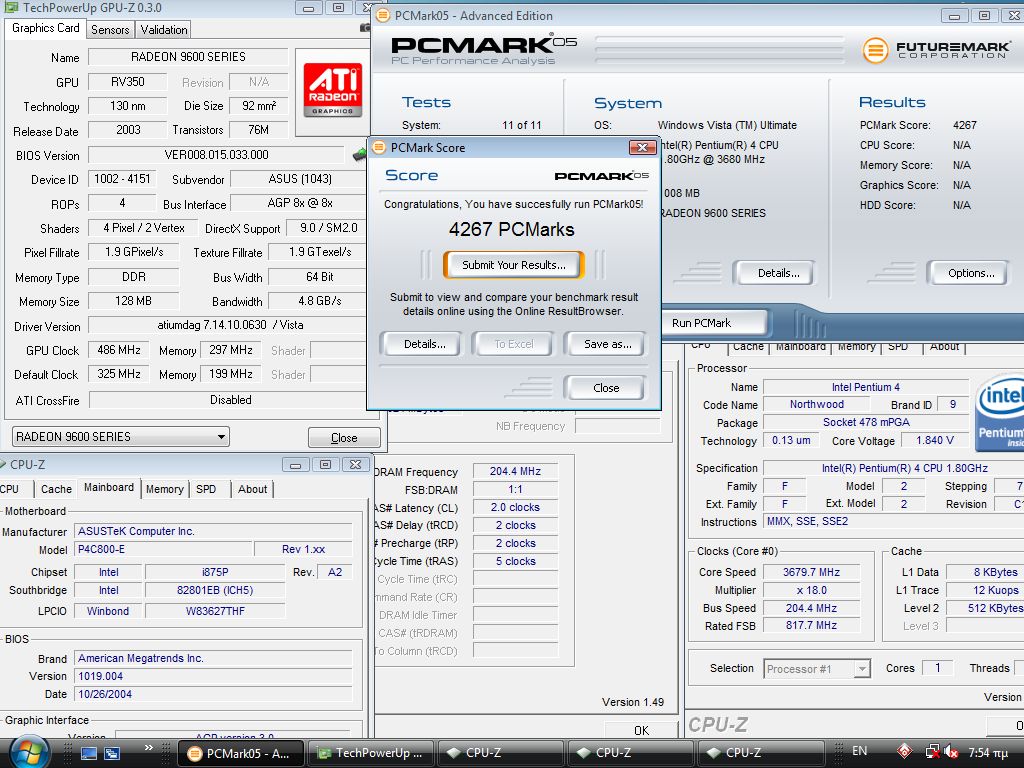Click the Switch between windows quick launch icon

pos(112,753)
